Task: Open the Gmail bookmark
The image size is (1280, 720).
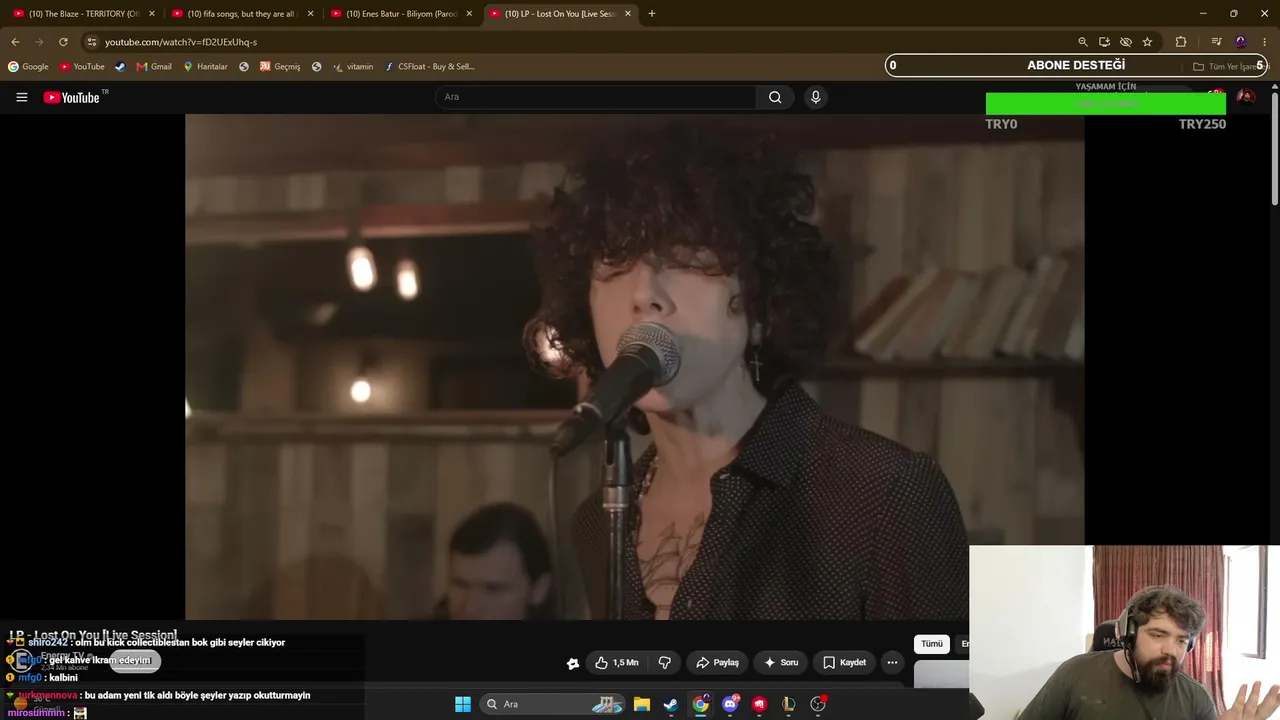Action: [x=154, y=67]
